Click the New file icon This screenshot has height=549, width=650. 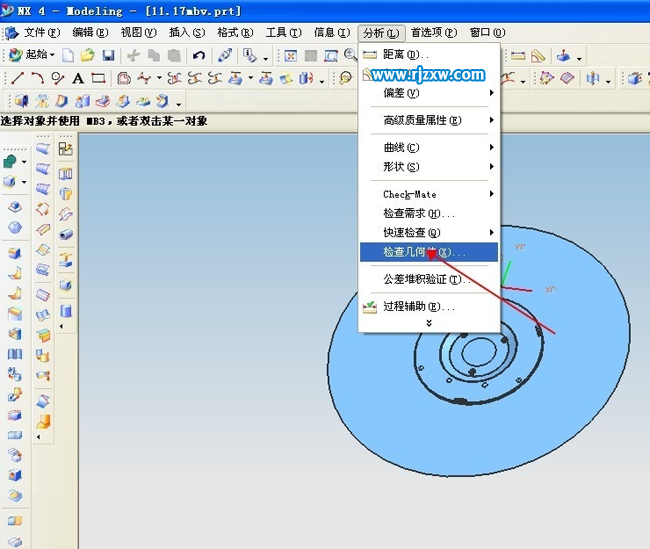click(x=68, y=56)
